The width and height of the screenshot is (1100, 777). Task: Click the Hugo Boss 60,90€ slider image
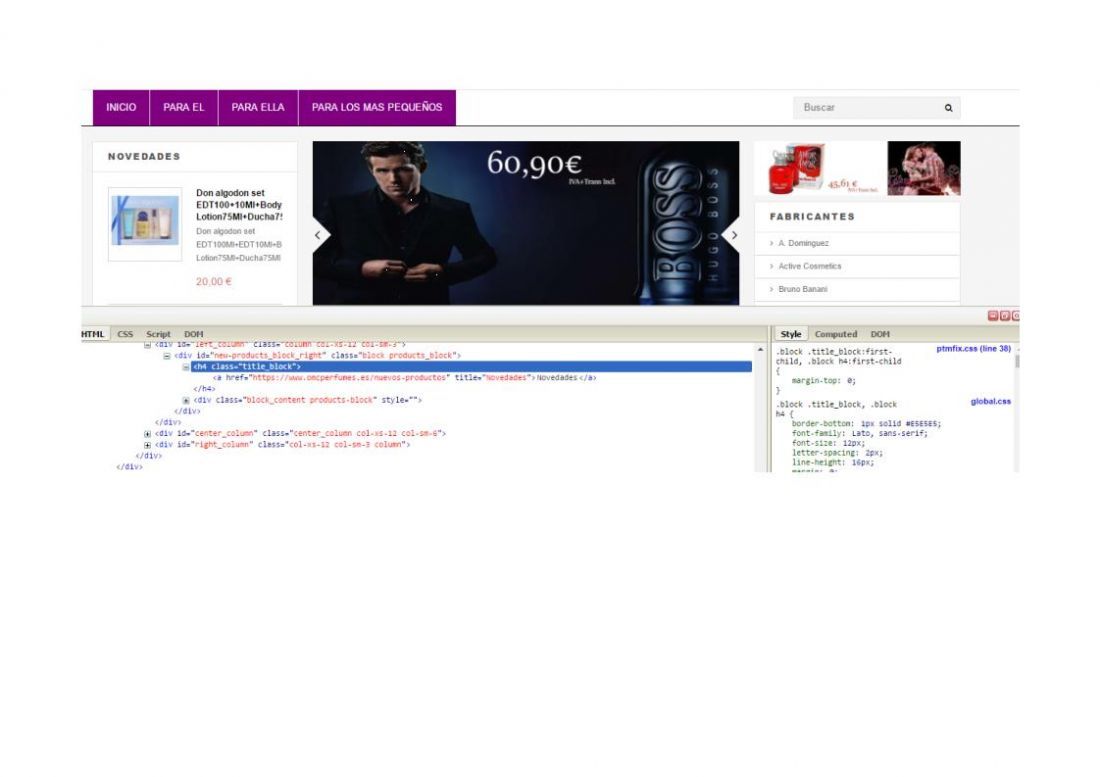tap(525, 223)
